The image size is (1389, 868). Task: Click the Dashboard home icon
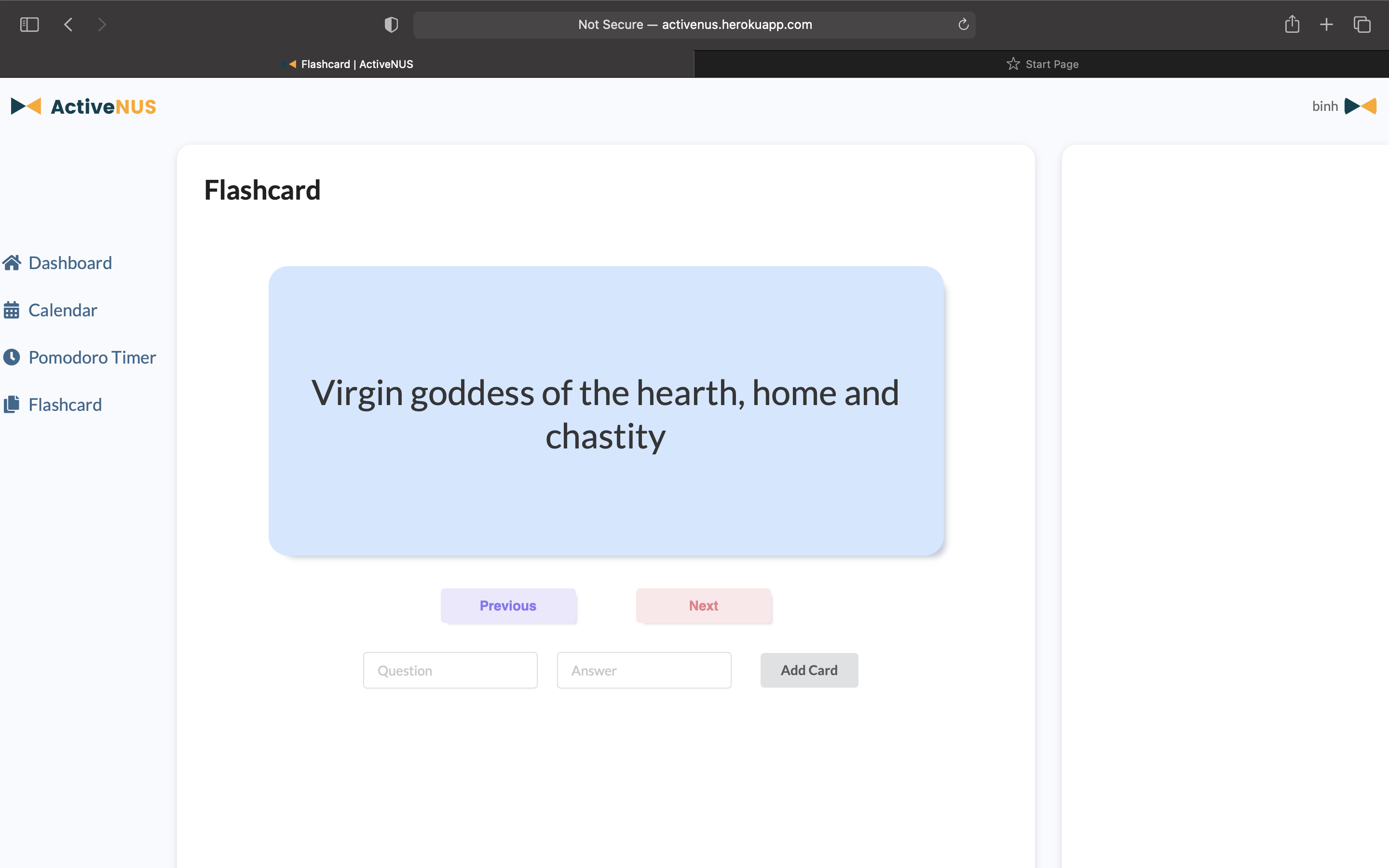[12, 263]
